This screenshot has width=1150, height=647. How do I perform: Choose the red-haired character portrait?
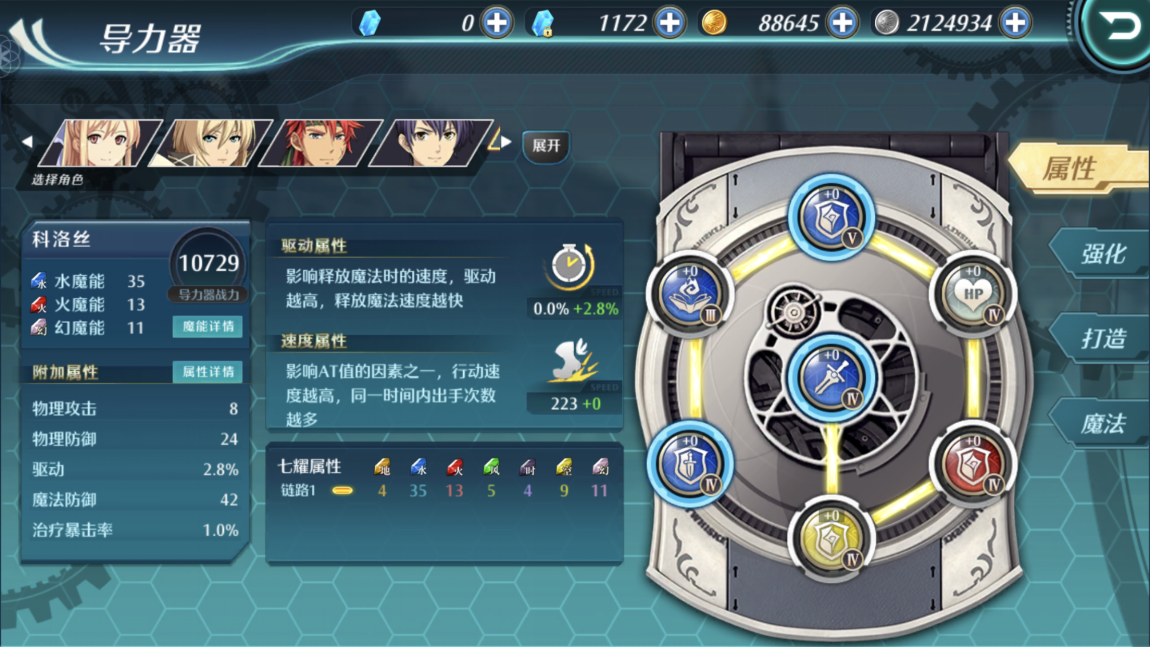point(321,143)
